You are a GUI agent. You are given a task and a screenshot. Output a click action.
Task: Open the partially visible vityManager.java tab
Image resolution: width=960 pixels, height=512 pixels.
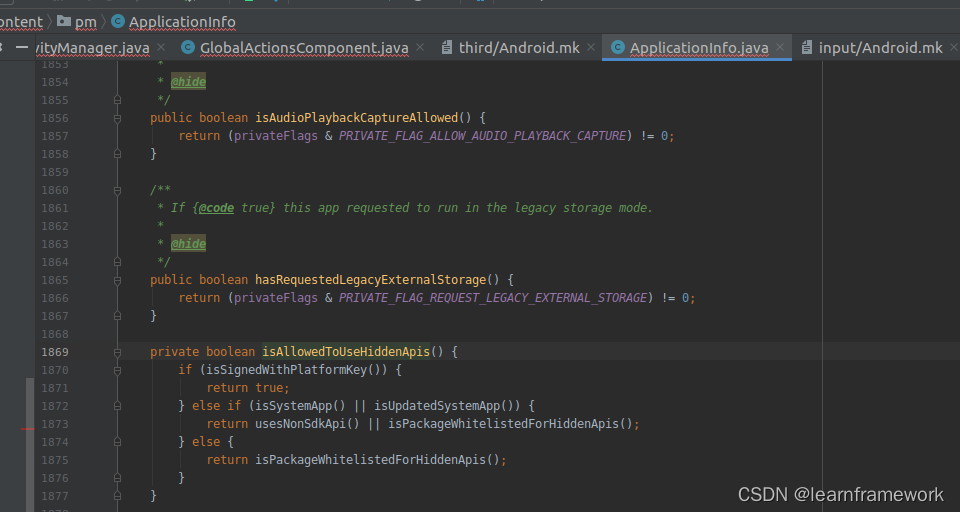pos(92,48)
